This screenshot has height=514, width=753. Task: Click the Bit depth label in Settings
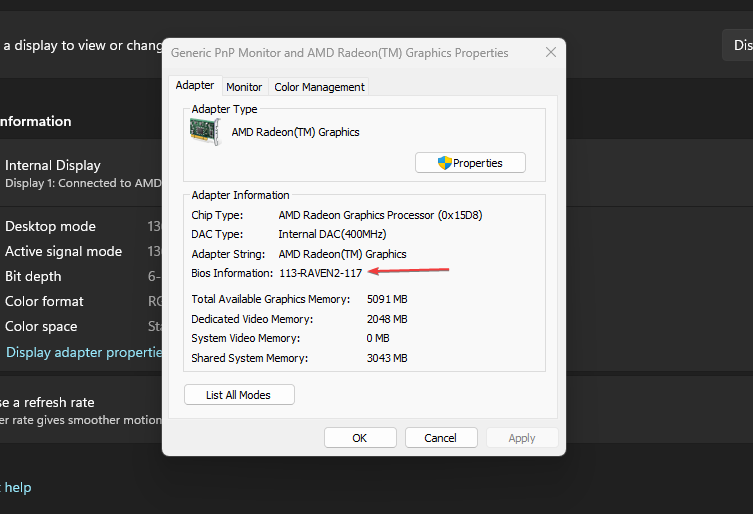point(33,276)
